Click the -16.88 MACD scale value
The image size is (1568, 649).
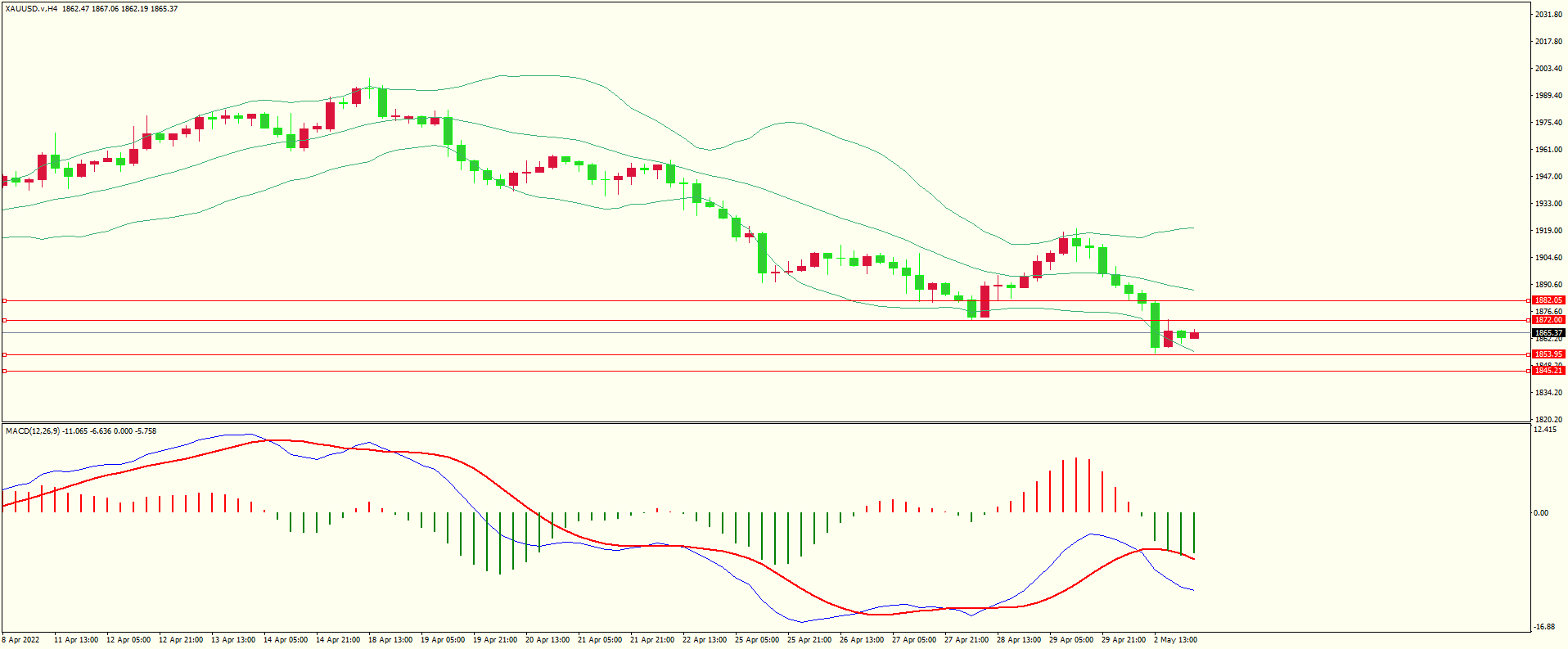point(1545,627)
